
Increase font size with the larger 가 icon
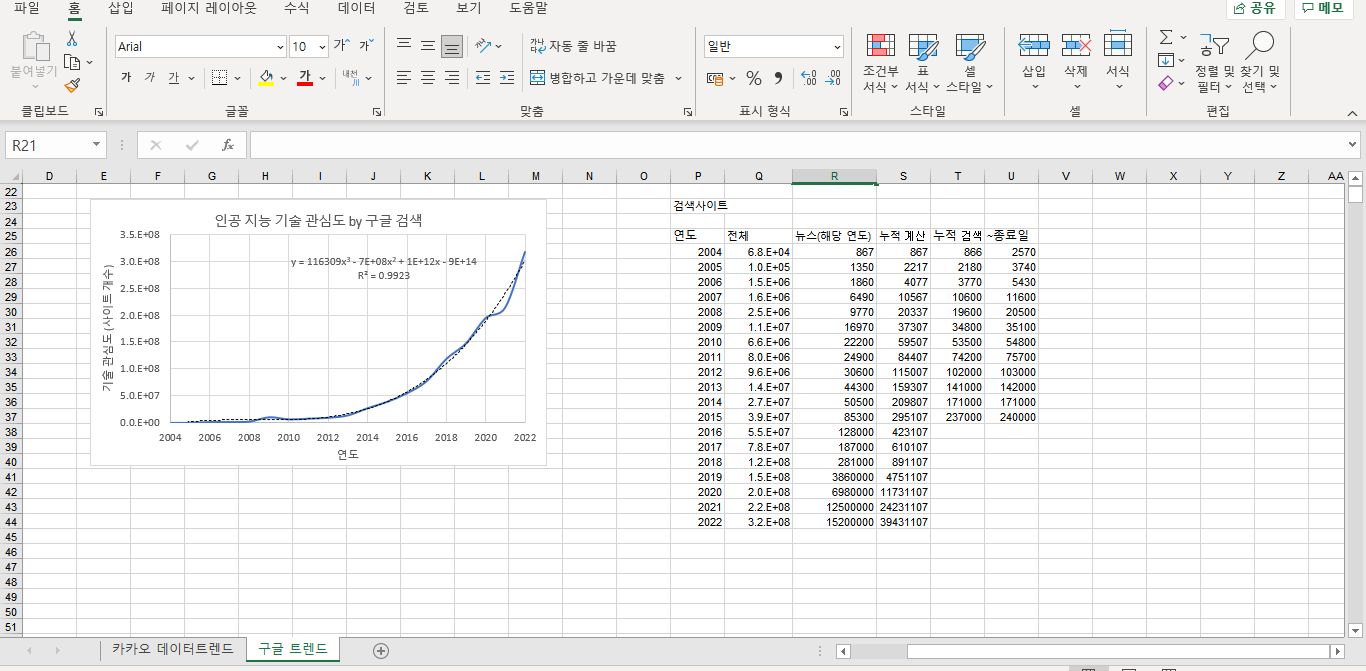342,46
